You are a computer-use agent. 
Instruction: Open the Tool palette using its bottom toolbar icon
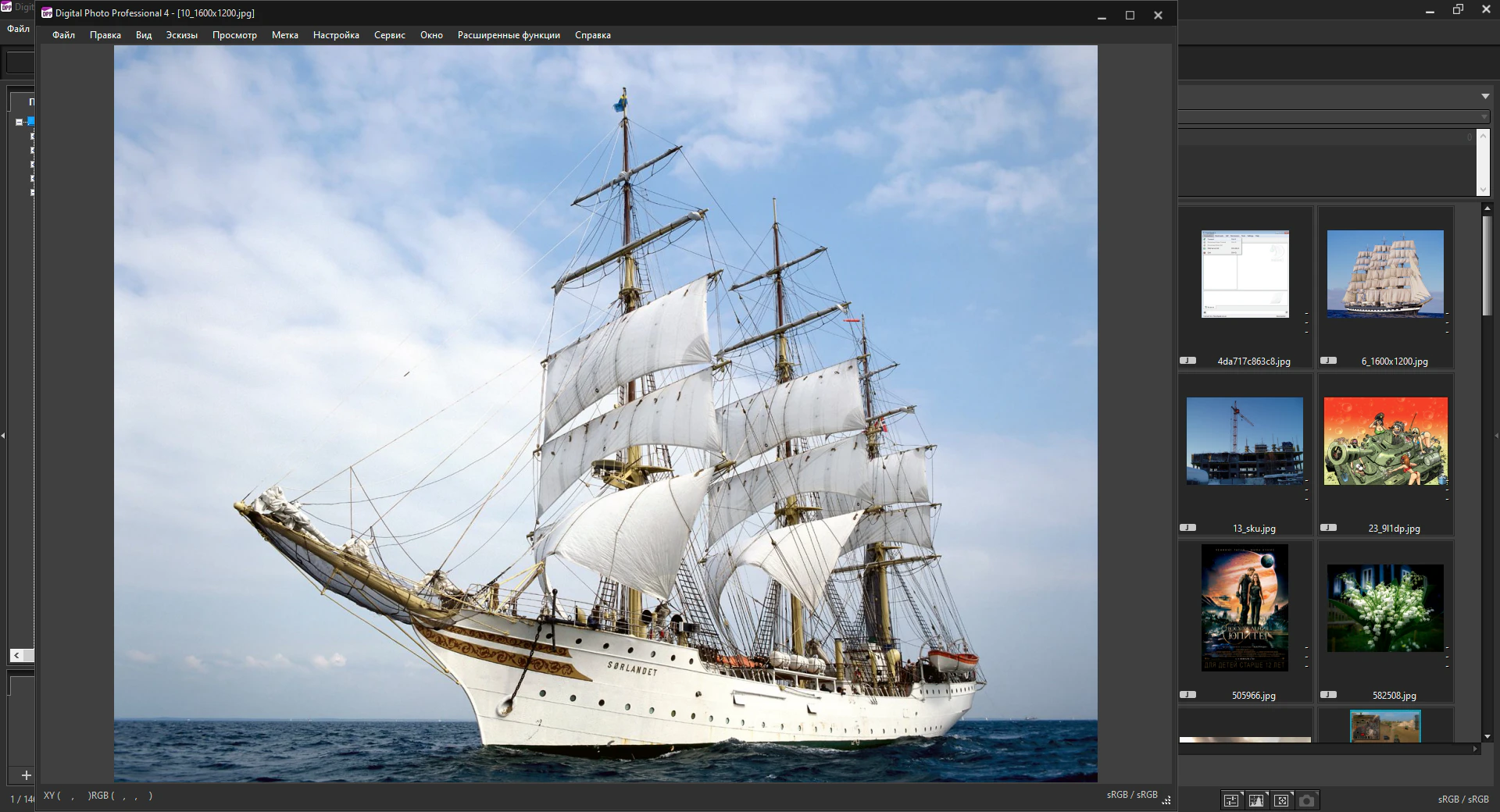pyautogui.click(x=1231, y=801)
